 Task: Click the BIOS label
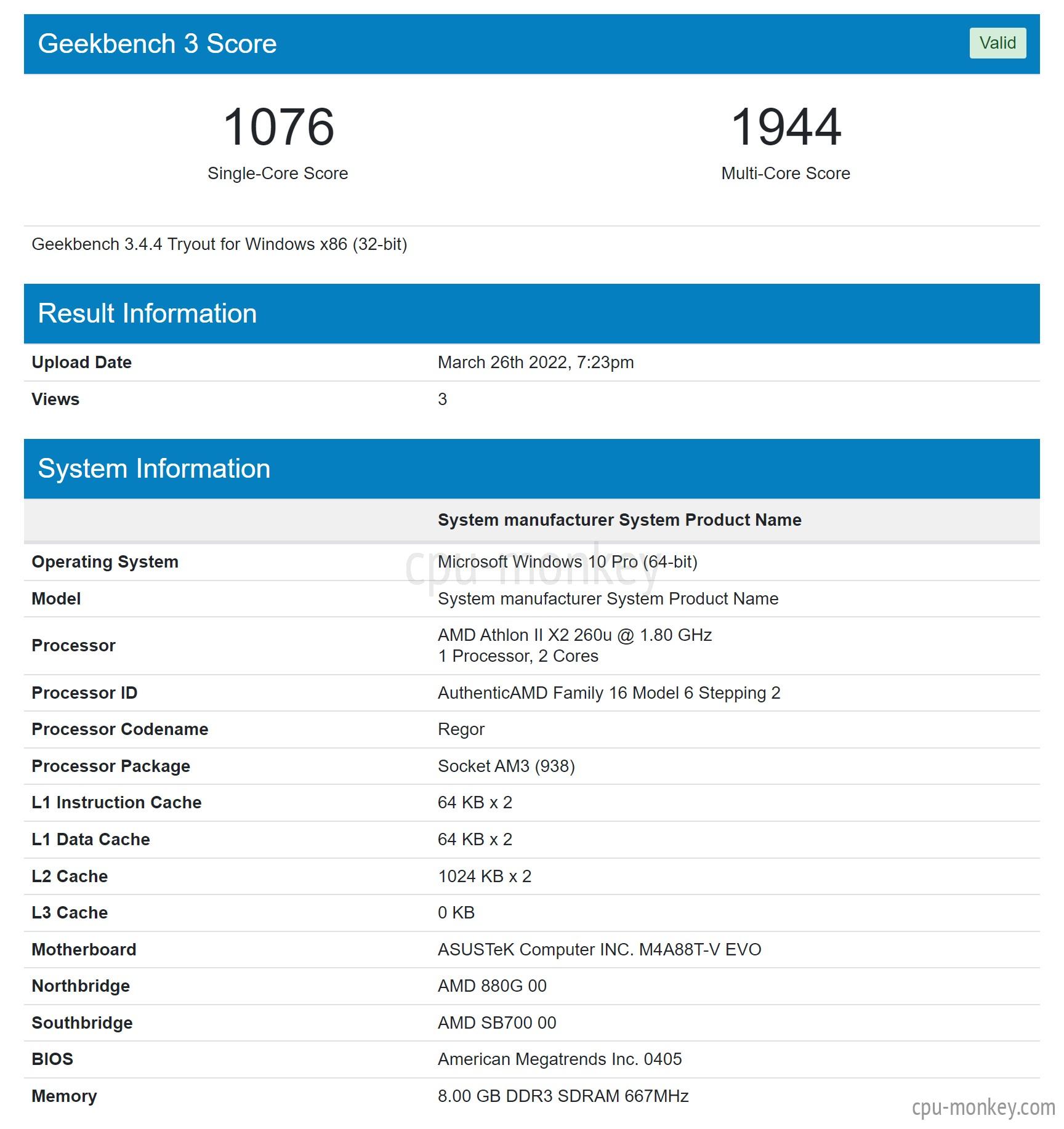[x=52, y=1059]
